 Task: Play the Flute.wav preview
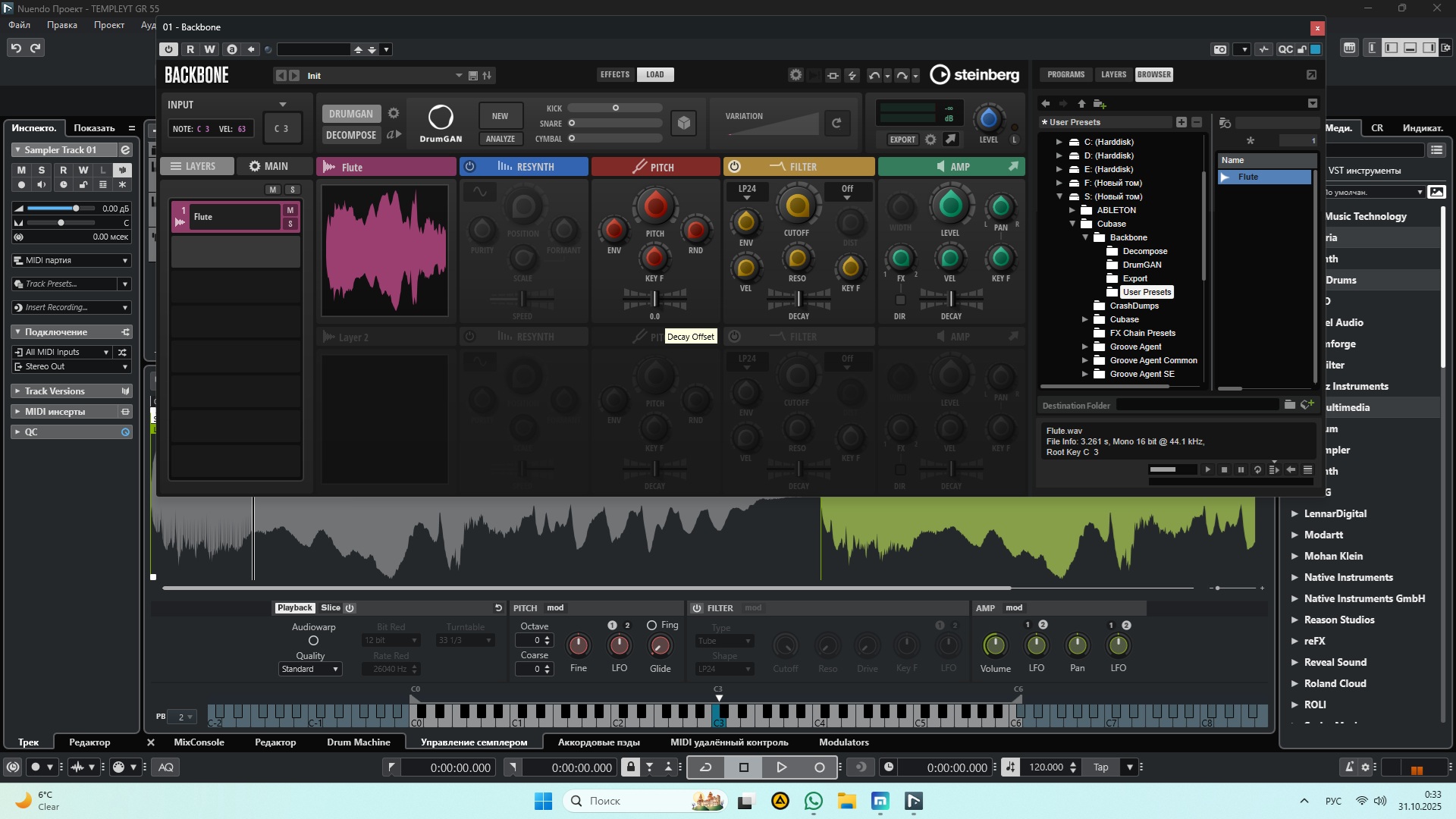(x=1208, y=470)
